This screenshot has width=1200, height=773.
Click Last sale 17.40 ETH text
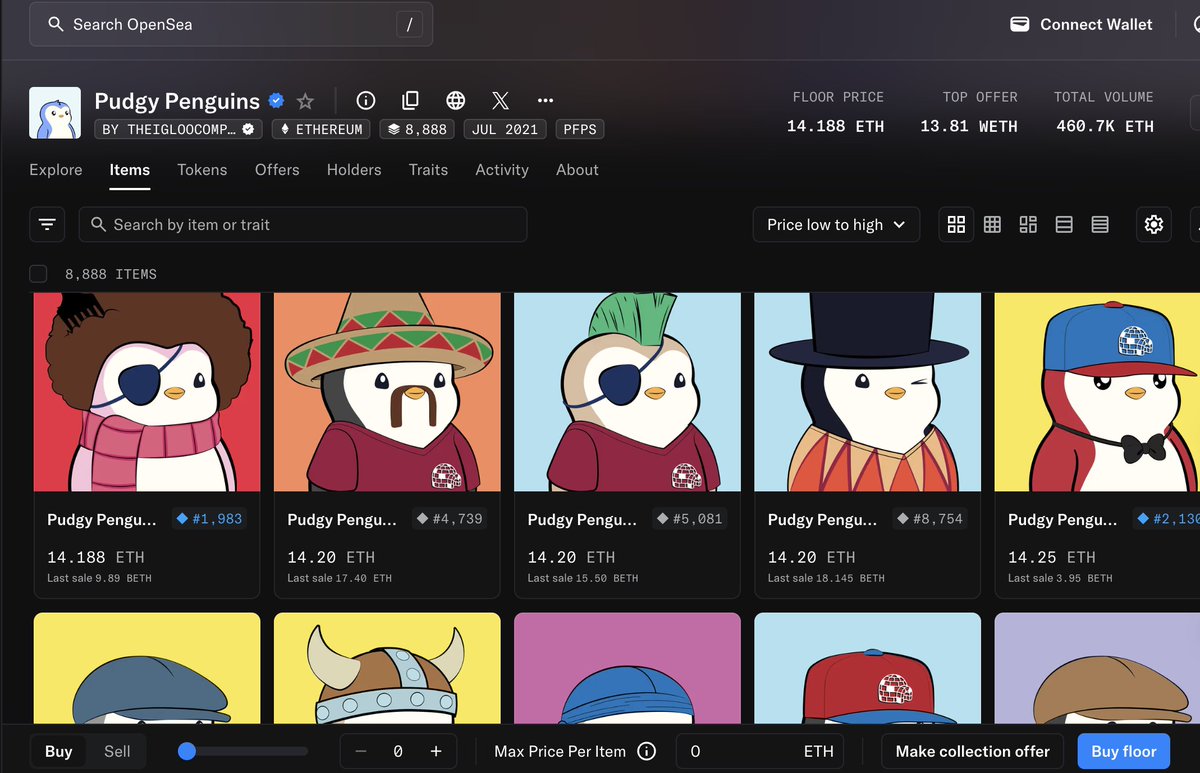point(340,578)
